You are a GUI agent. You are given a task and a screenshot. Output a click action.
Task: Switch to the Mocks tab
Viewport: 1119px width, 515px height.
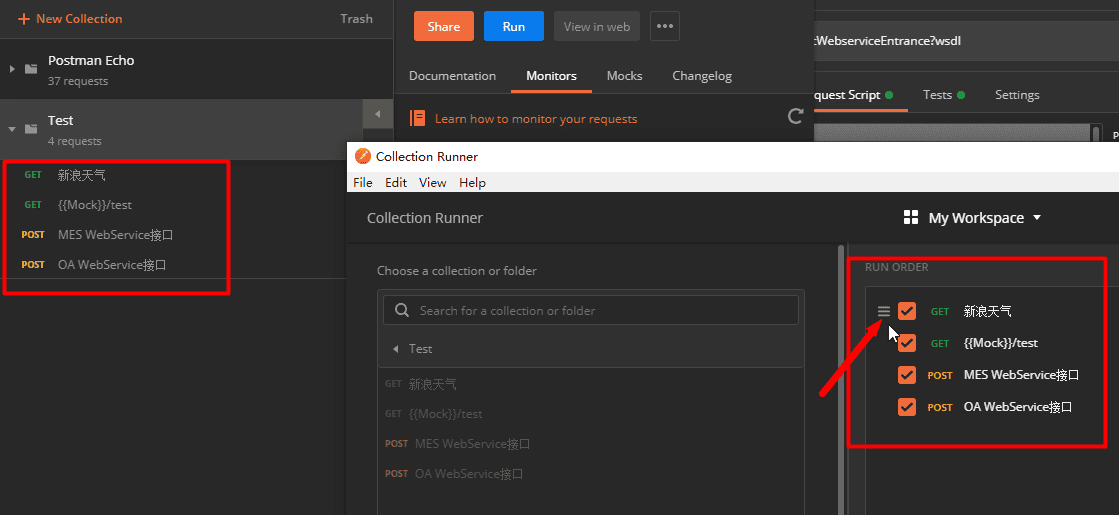click(624, 76)
